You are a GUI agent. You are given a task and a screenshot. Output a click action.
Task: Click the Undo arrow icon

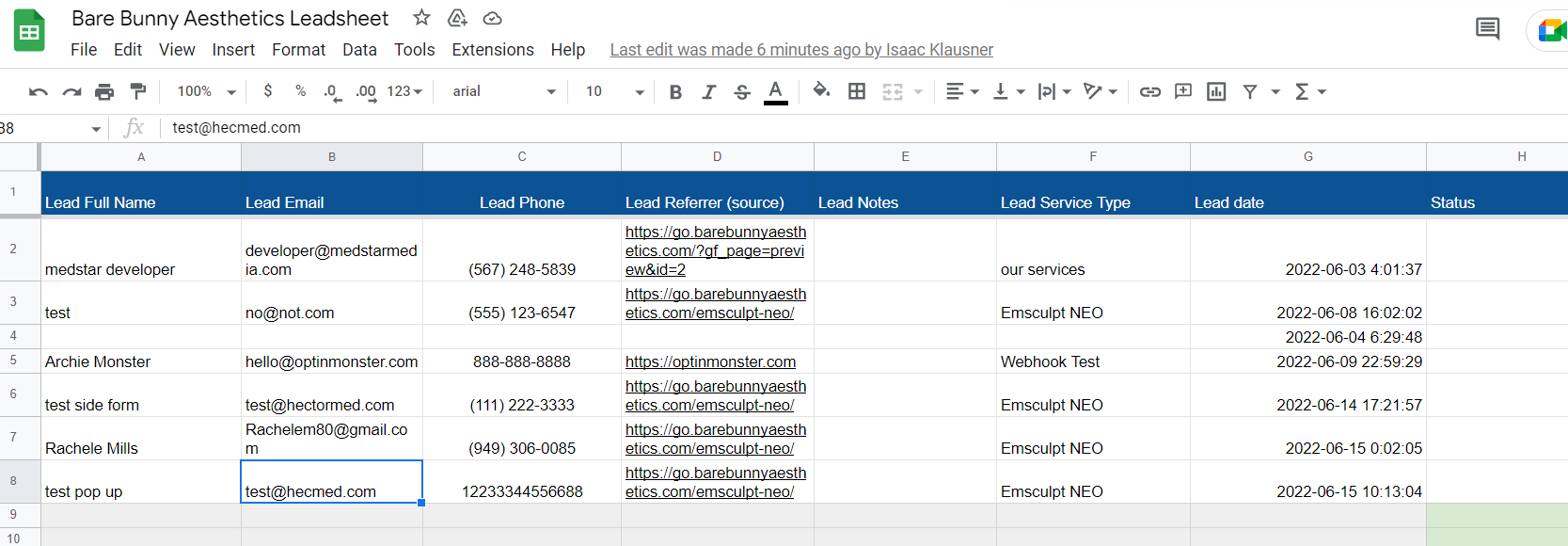pos(39,91)
